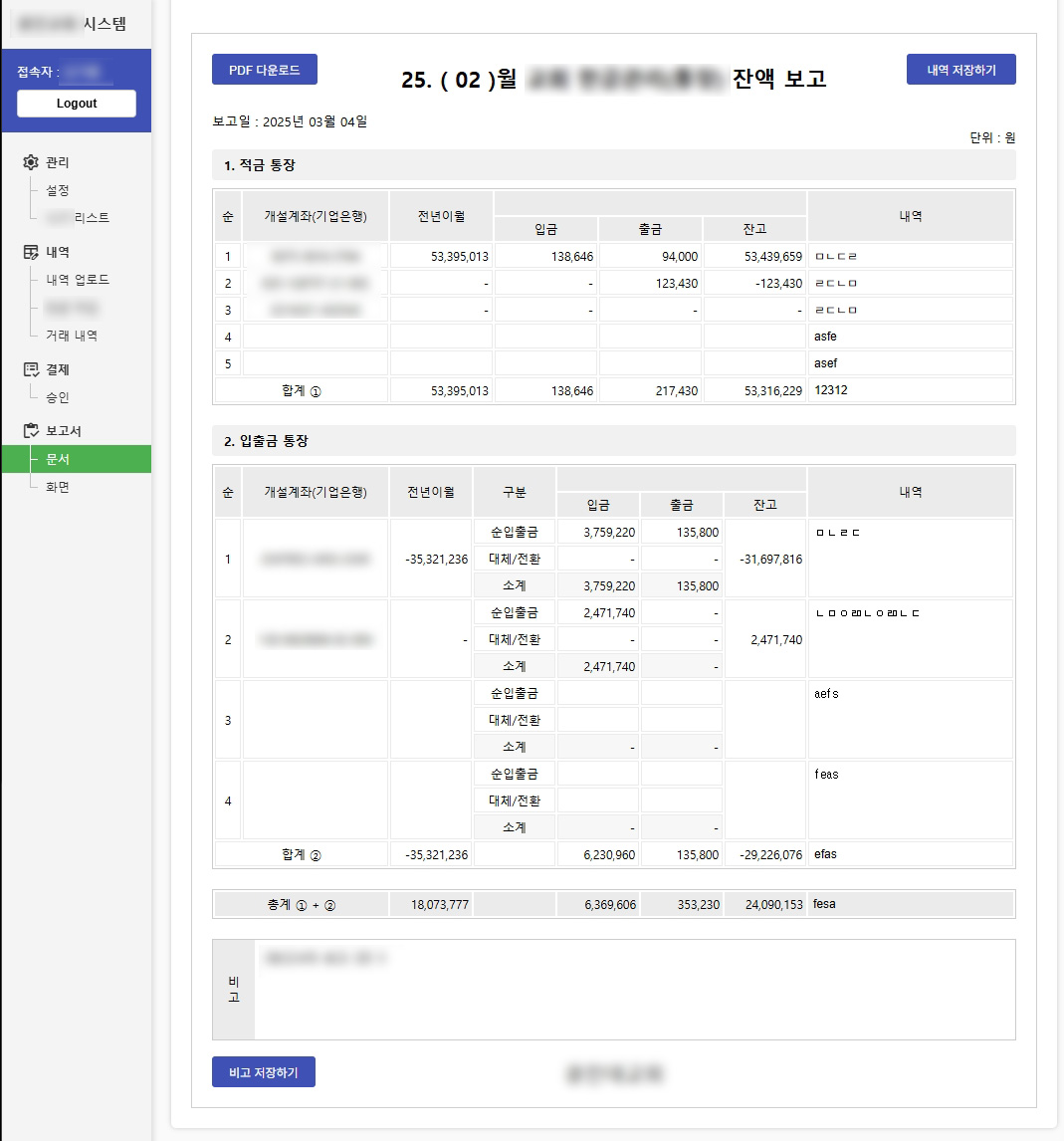
Task: Click the 12312 field in 합계 ① row
Action: coord(909,389)
